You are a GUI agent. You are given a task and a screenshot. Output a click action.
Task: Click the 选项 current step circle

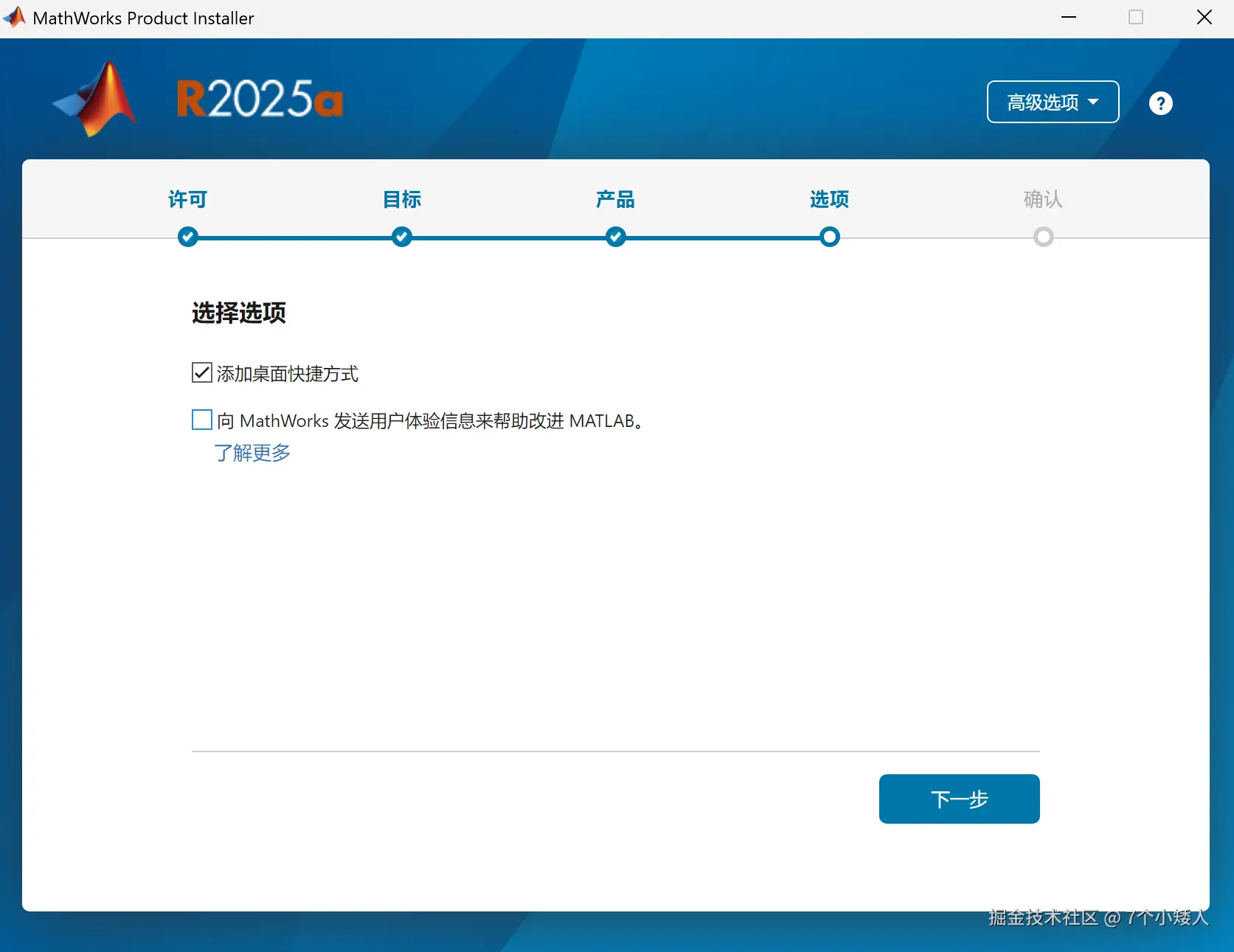click(830, 237)
